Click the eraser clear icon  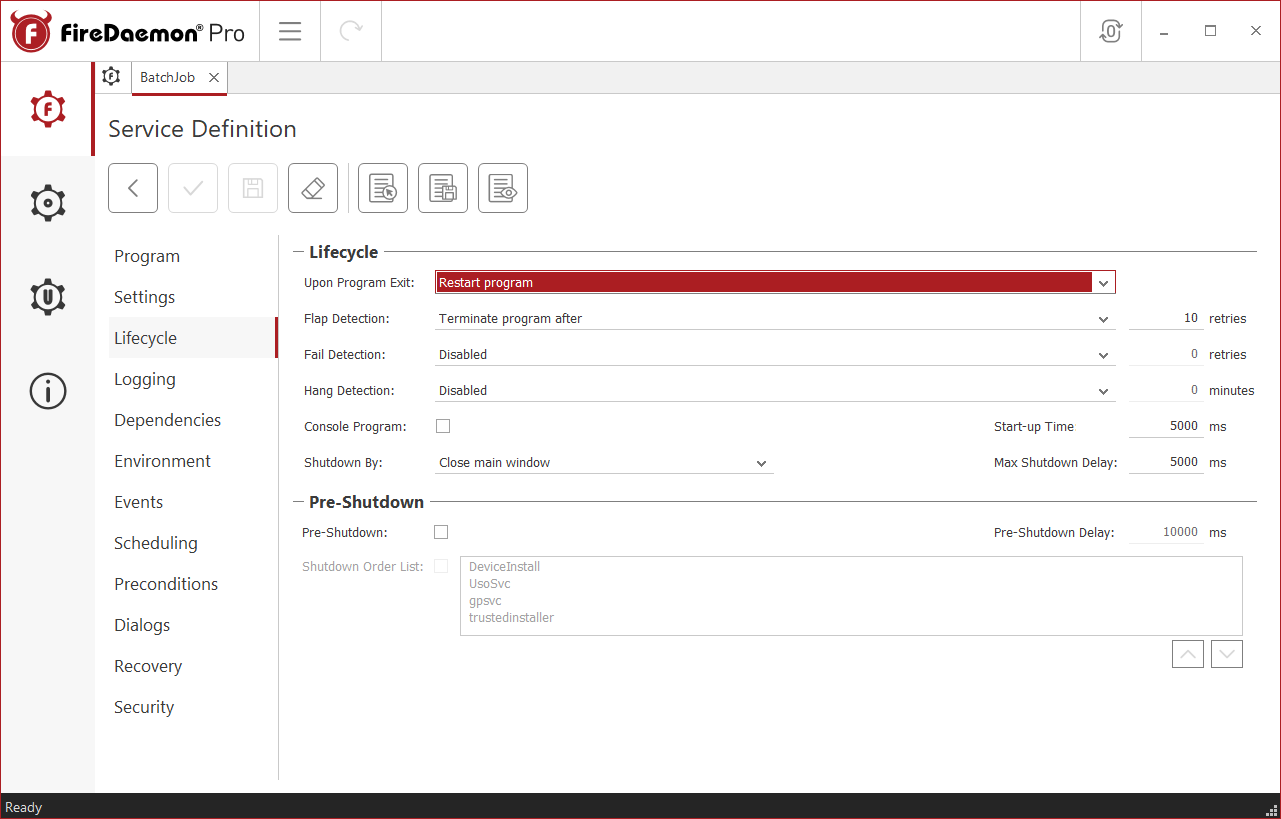pyautogui.click(x=313, y=188)
